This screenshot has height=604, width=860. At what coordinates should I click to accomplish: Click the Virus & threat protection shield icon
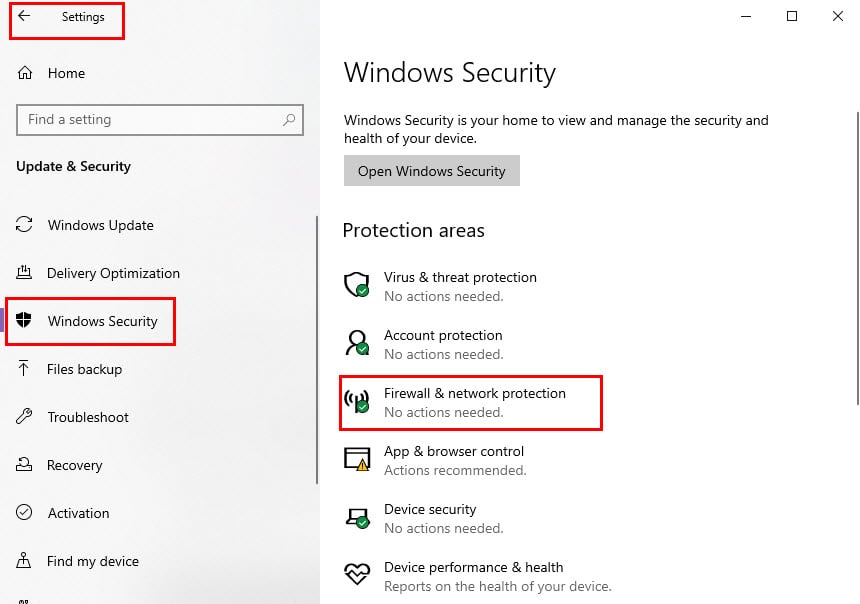tap(357, 285)
